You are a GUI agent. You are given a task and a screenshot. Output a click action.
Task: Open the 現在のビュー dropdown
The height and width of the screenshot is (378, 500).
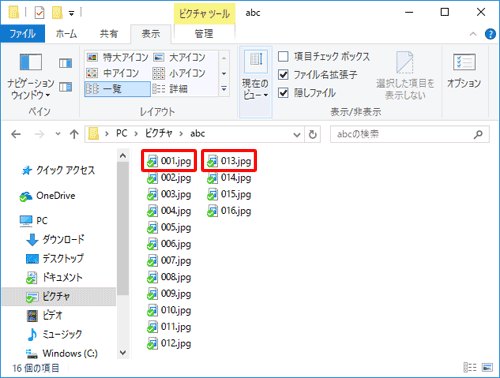click(x=256, y=82)
